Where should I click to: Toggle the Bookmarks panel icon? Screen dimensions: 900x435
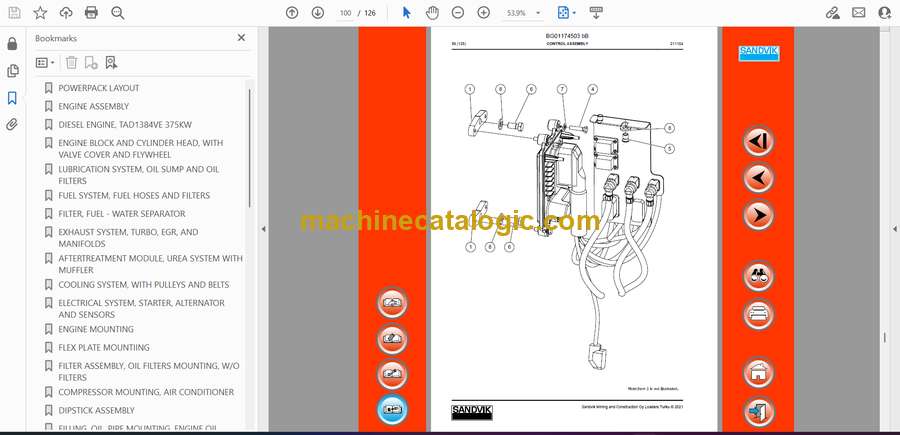(12, 98)
